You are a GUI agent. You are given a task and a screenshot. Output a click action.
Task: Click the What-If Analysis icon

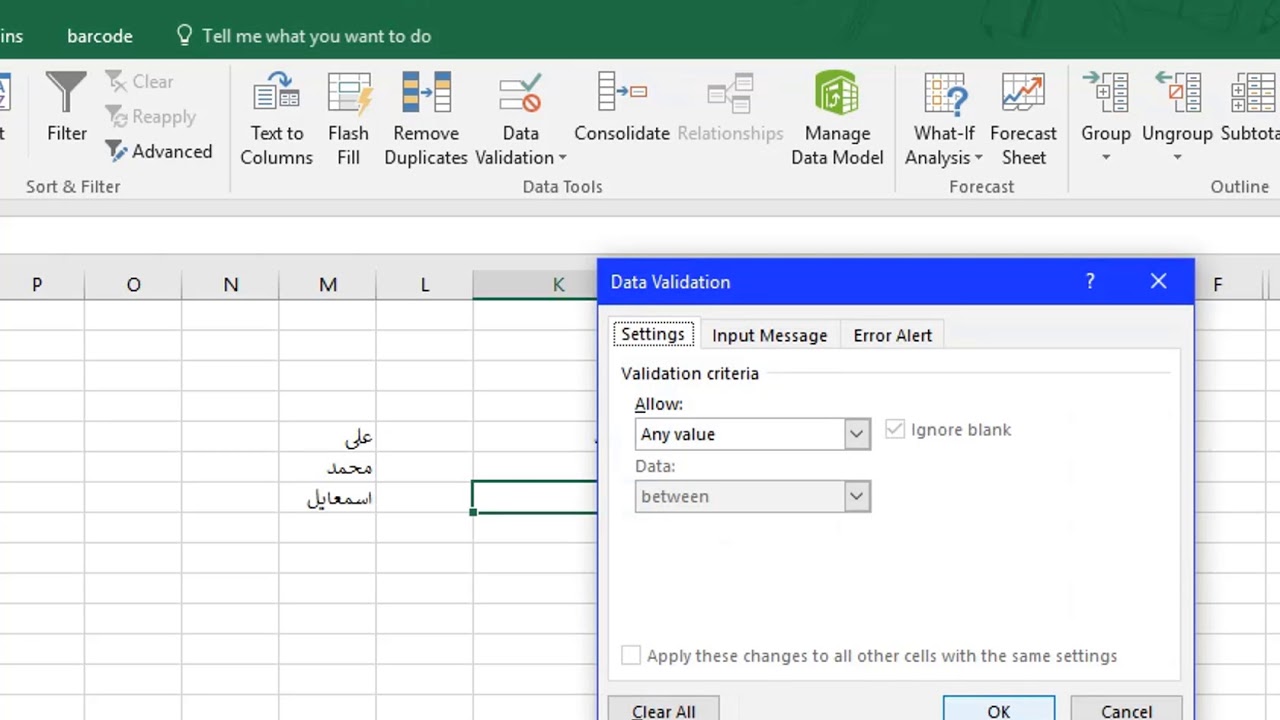click(x=944, y=92)
